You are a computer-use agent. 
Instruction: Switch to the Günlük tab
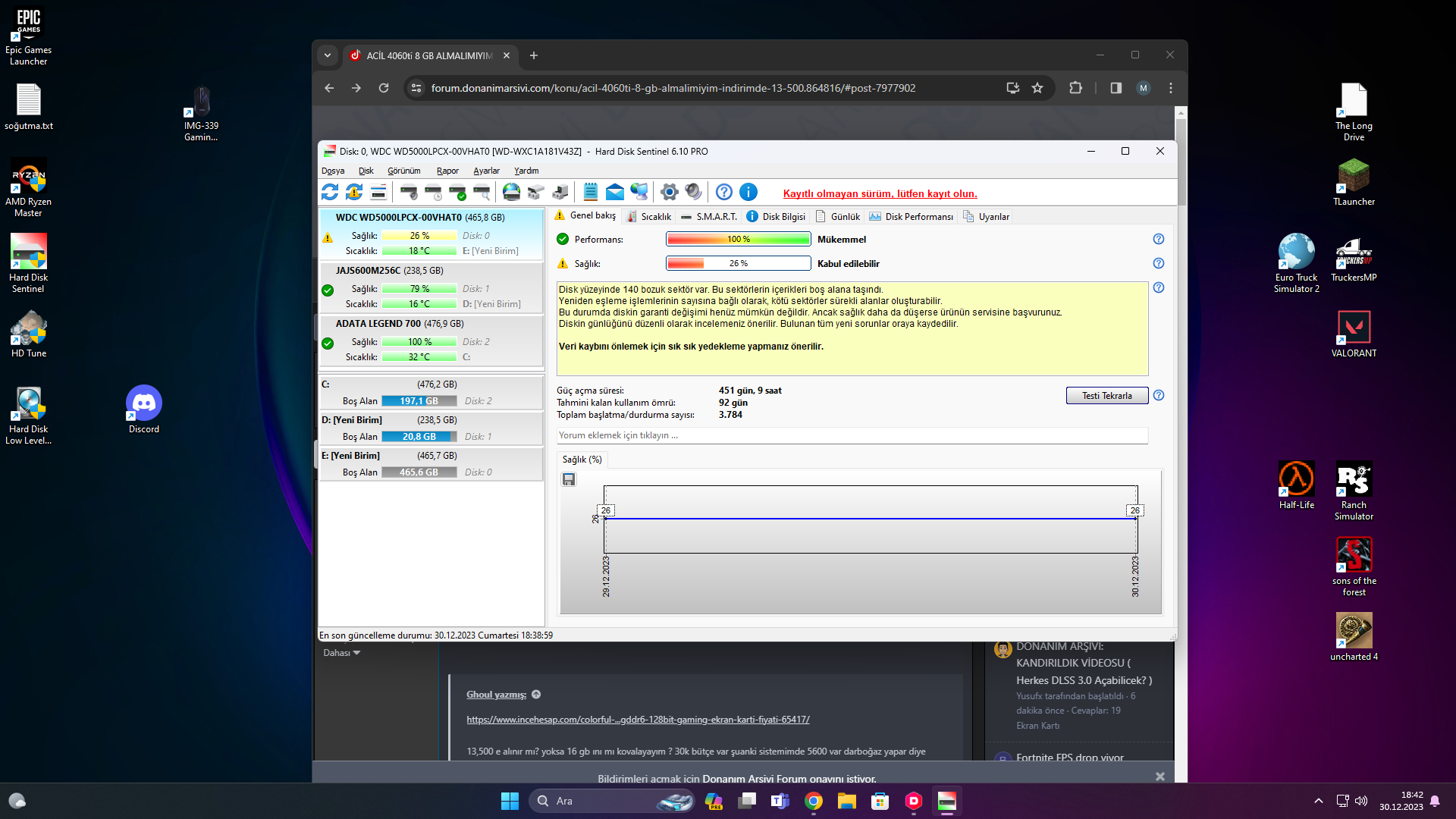click(x=838, y=216)
